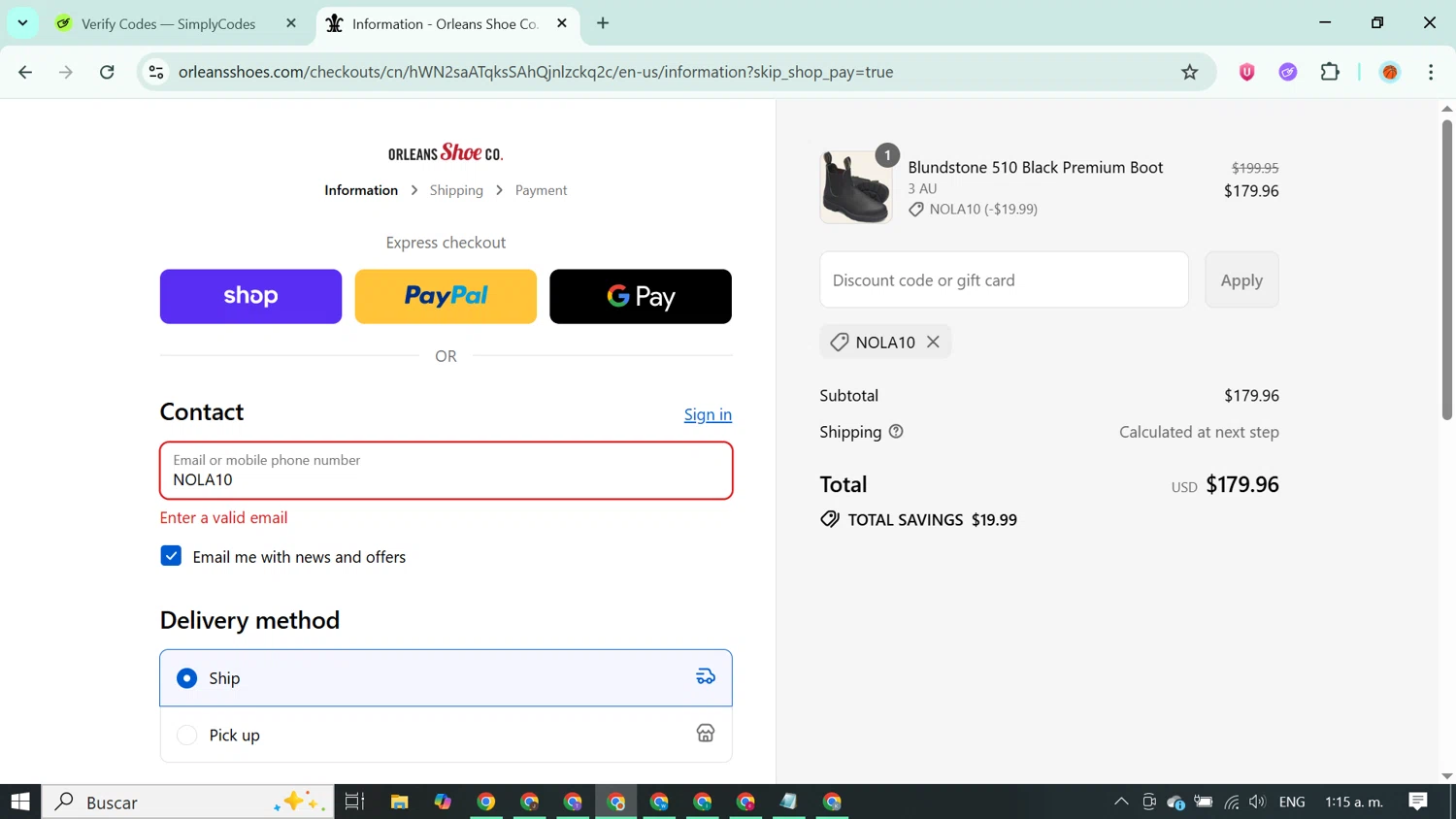Reload the checkout page

coord(107,72)
